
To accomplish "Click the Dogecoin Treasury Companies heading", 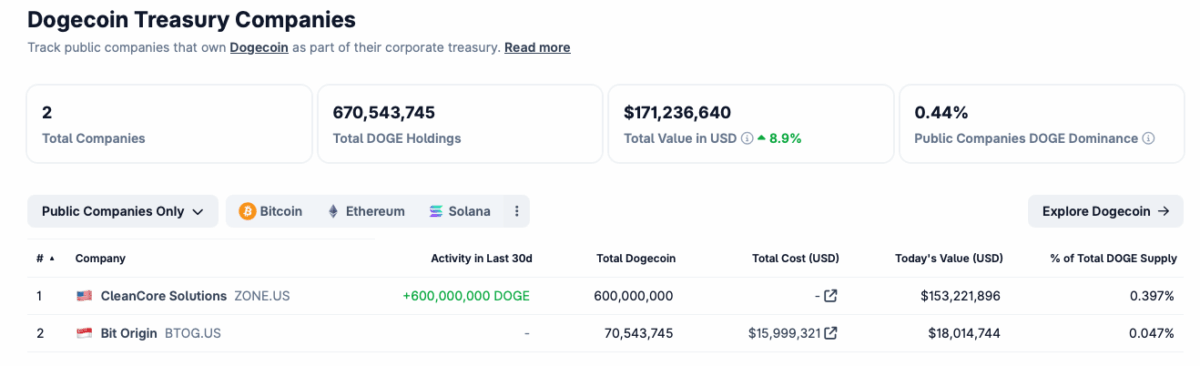I will click(191, 19).
